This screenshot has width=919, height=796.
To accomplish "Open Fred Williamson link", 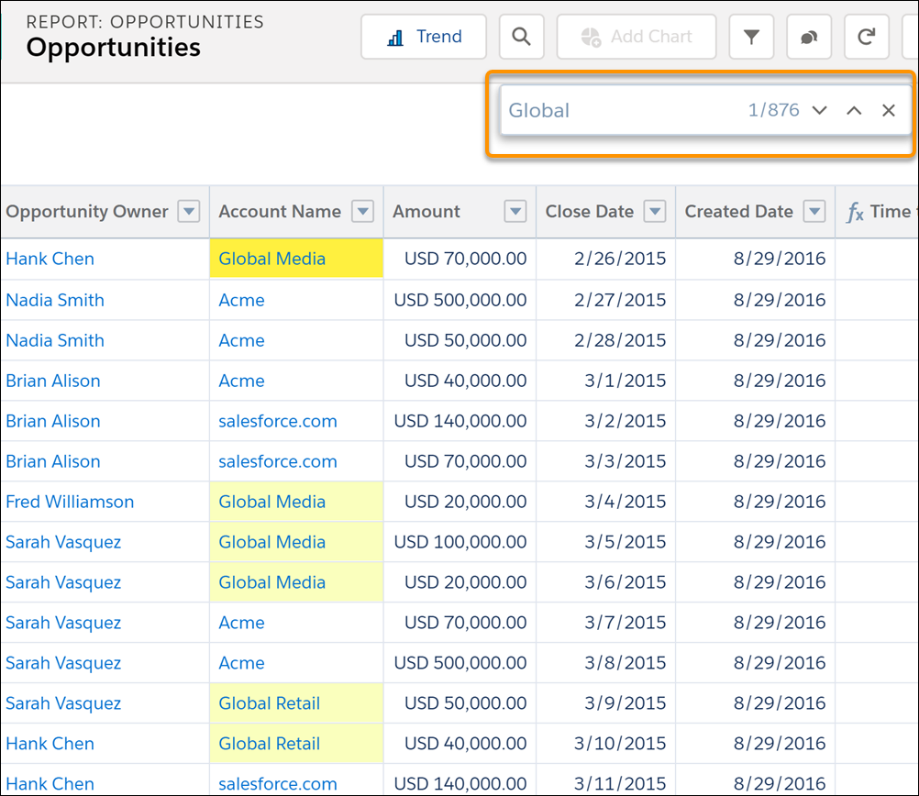I will coord(70,502).
